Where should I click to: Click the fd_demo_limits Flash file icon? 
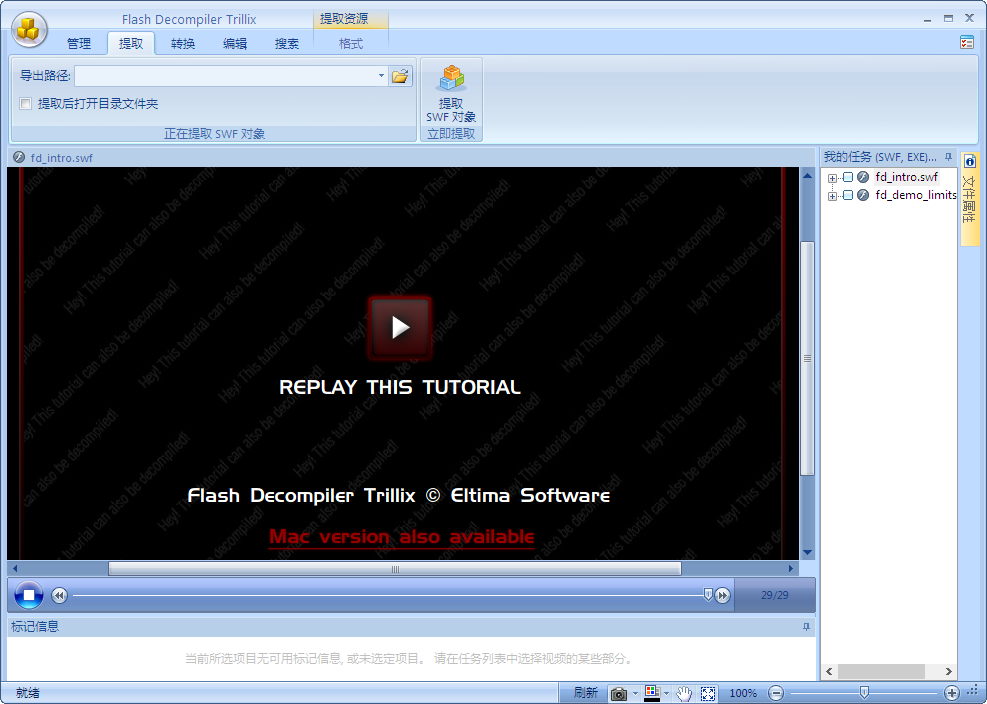(x=863, y=195)
